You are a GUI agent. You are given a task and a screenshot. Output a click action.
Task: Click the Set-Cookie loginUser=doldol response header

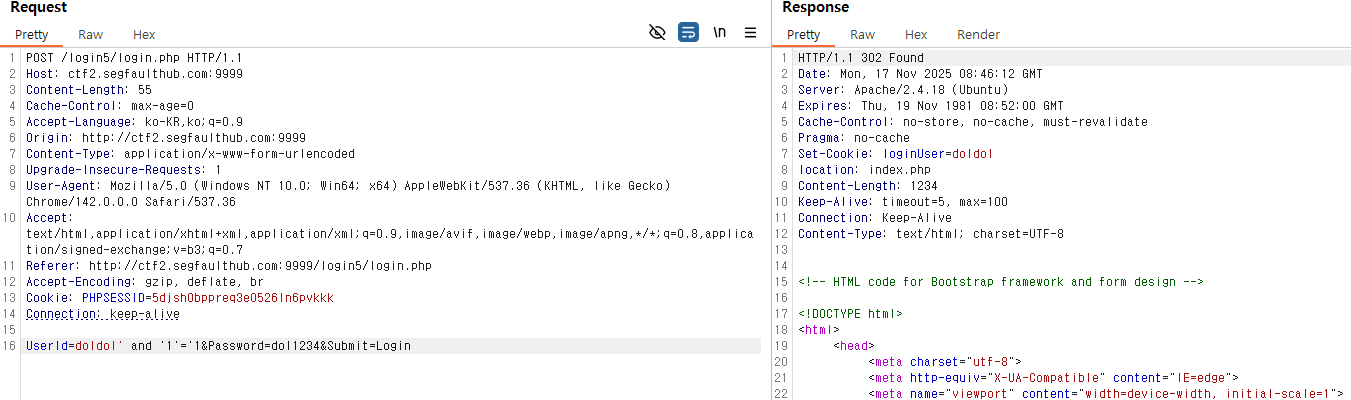point(895,154)
